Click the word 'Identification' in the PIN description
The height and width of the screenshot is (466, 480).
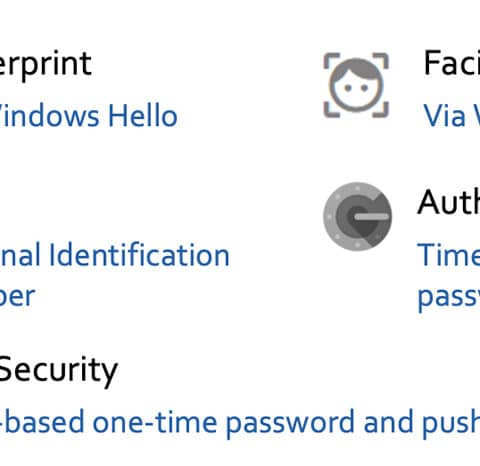pyautogui.click(x=139, y=255)
